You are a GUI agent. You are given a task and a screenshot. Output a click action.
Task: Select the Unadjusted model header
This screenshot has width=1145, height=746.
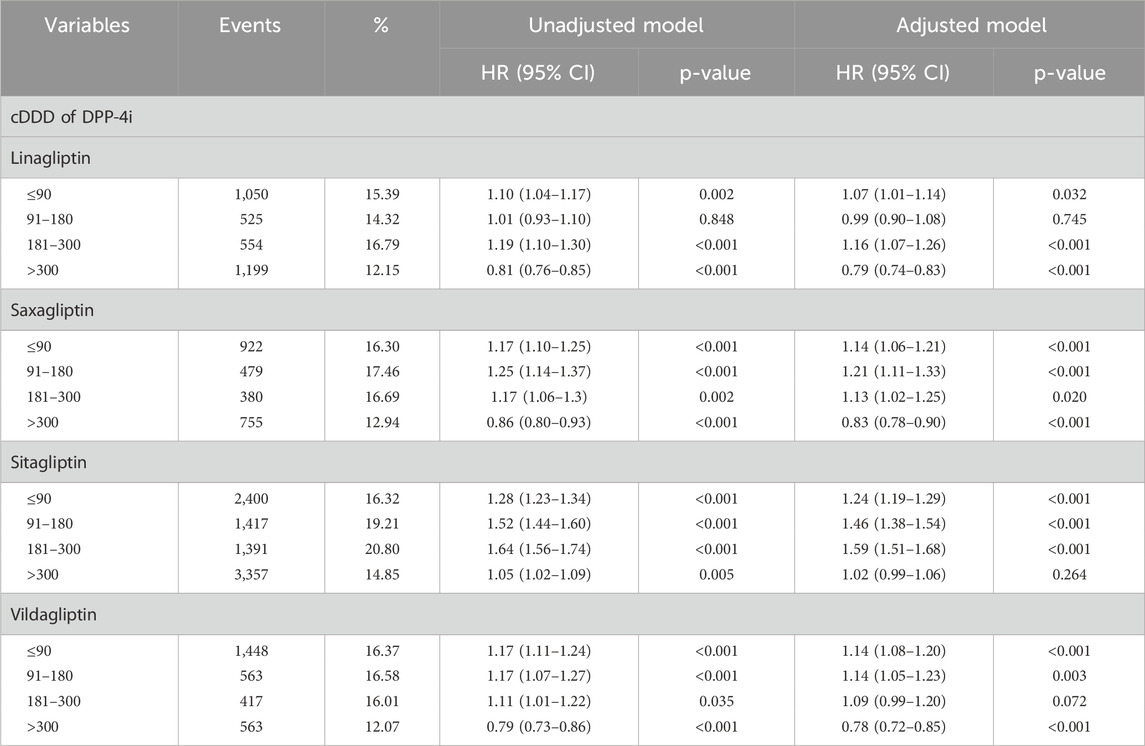(616, 26)
